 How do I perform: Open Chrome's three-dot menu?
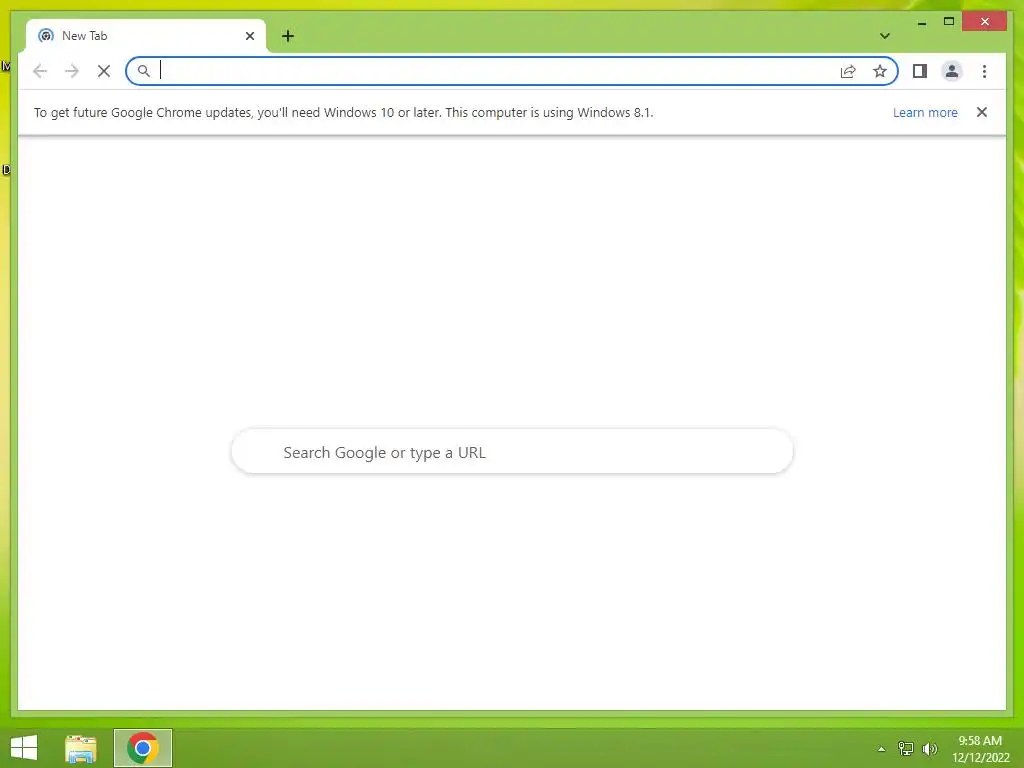984,71
